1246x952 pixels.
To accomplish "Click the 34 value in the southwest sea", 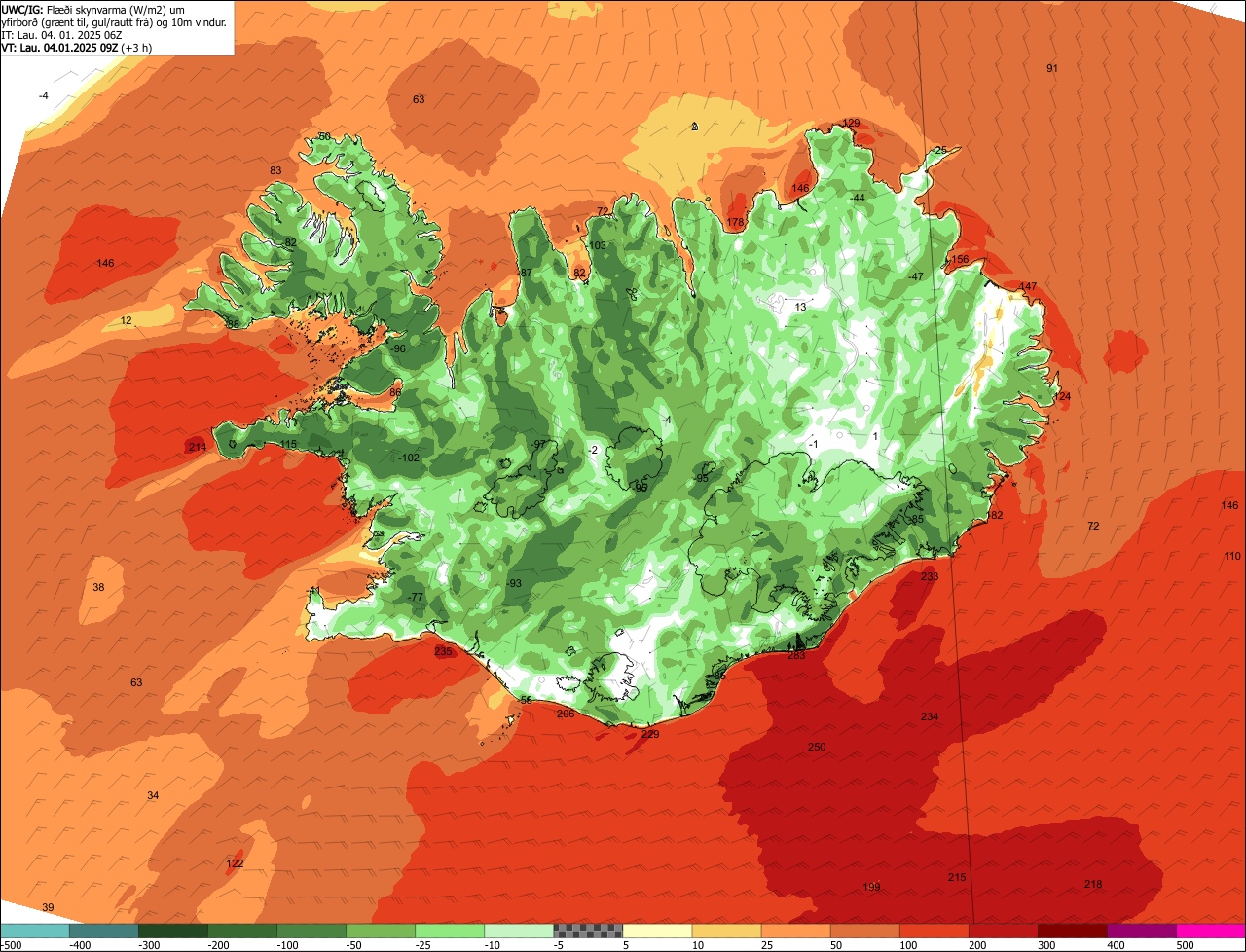I will (153, 795).
